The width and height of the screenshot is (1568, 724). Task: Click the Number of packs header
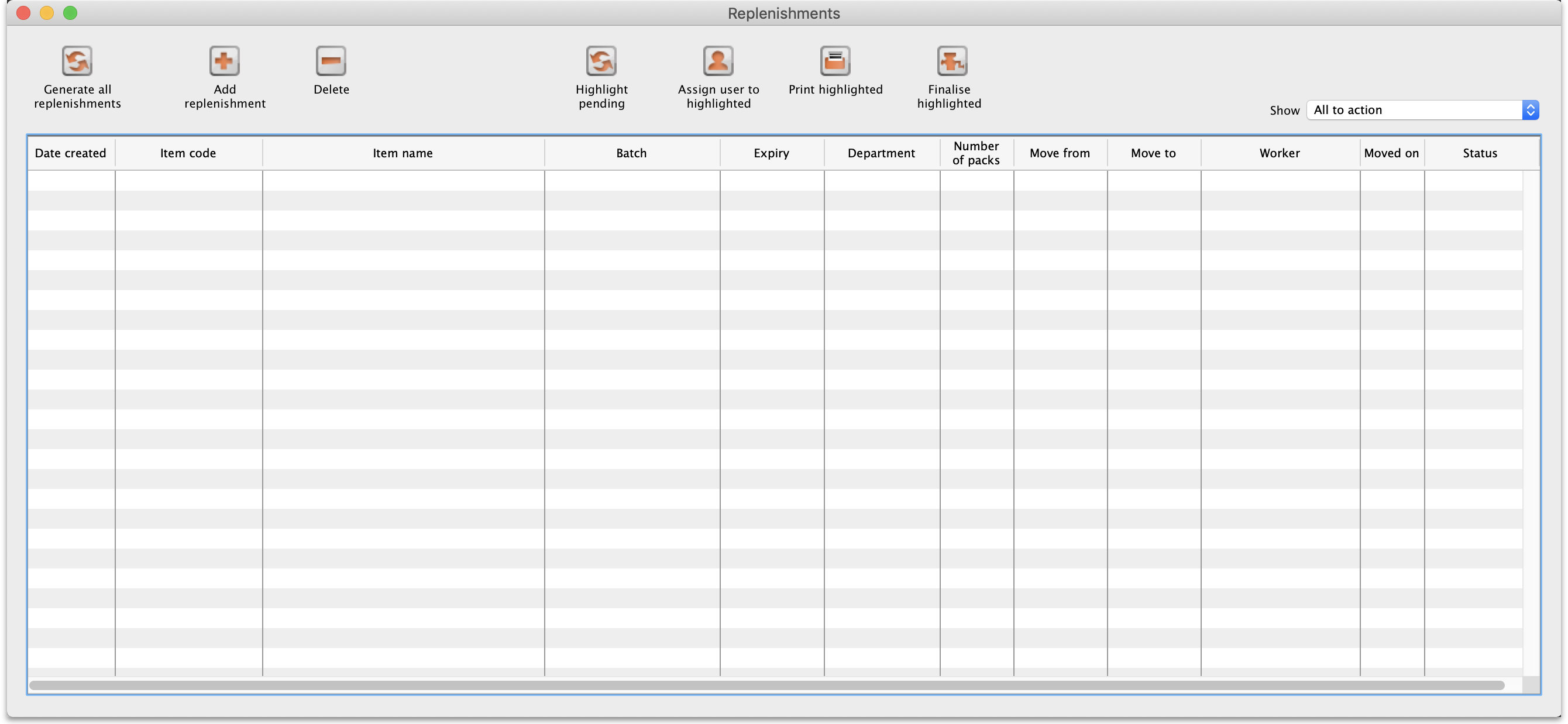pyautogui.click(x=976, y=153)
